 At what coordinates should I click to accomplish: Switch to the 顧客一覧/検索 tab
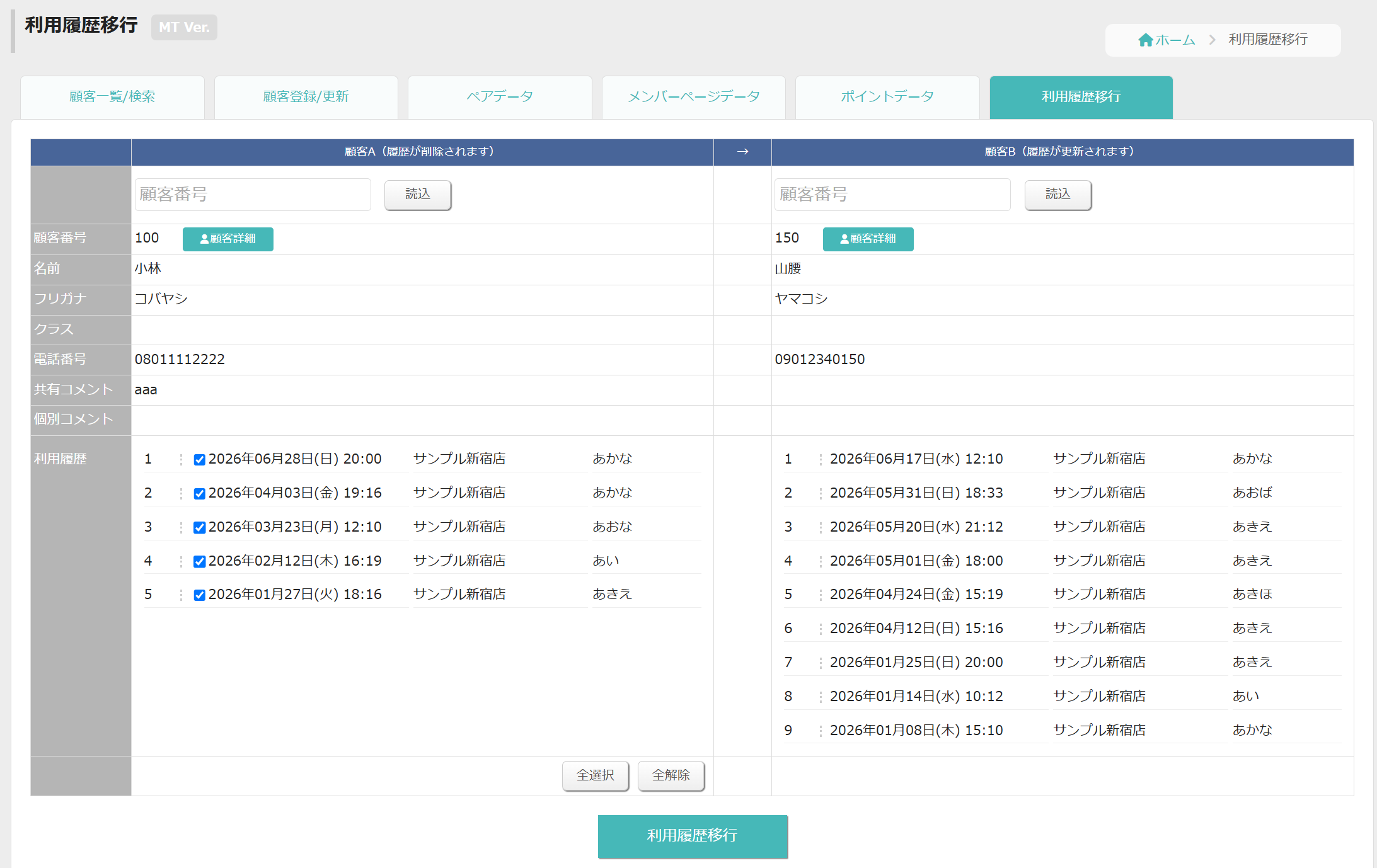click(112, 97)
